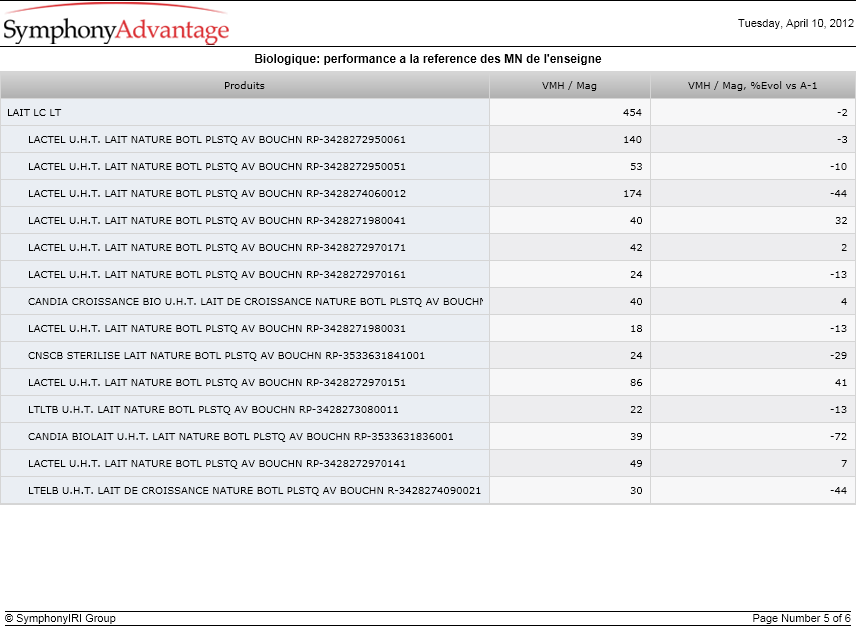
Task: Click the 'VMH / Mag, %Evol vs A-1' header
Action: 752,86
